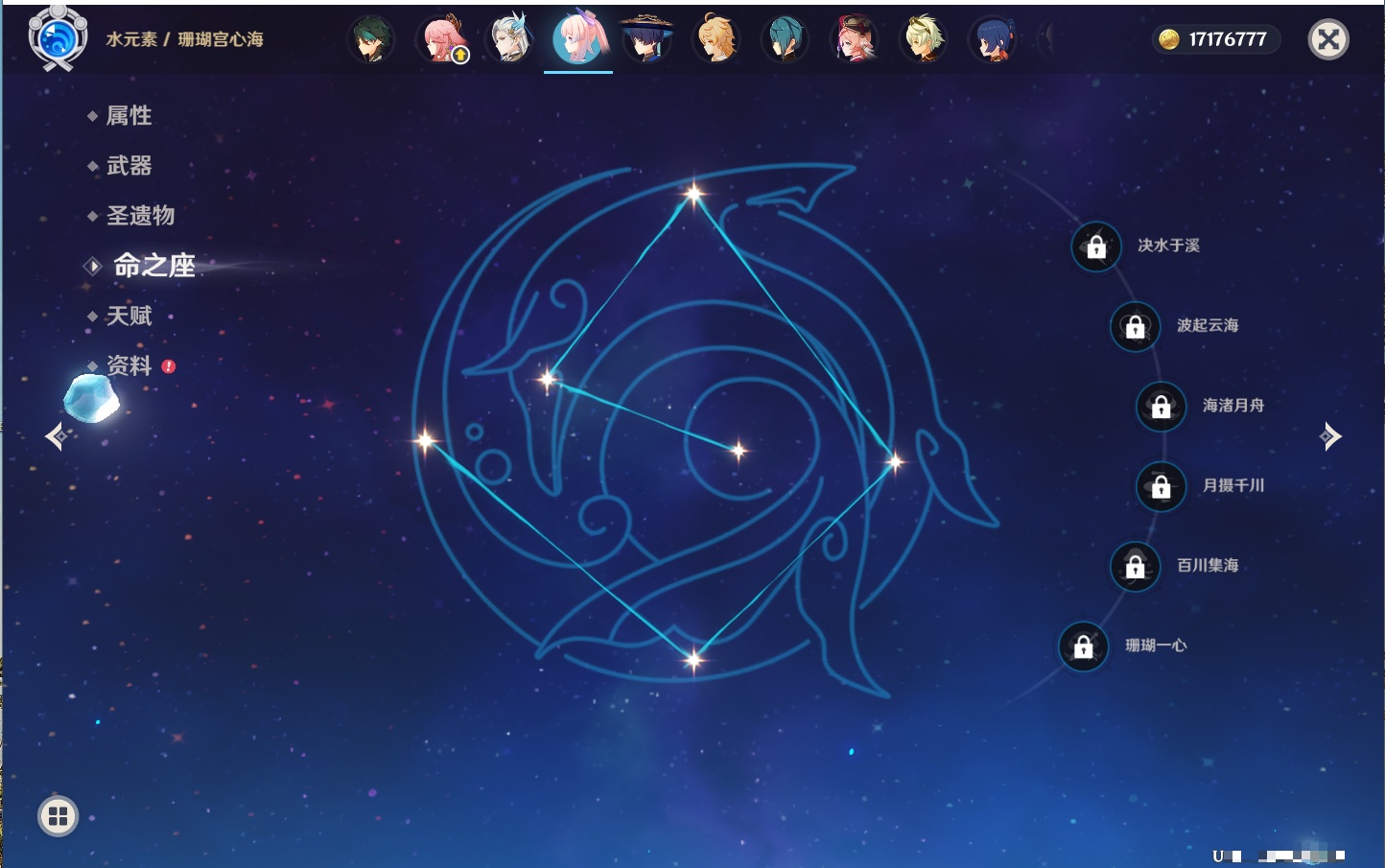
Task: Click the Mora coin icon
Action: (1169, 39)
